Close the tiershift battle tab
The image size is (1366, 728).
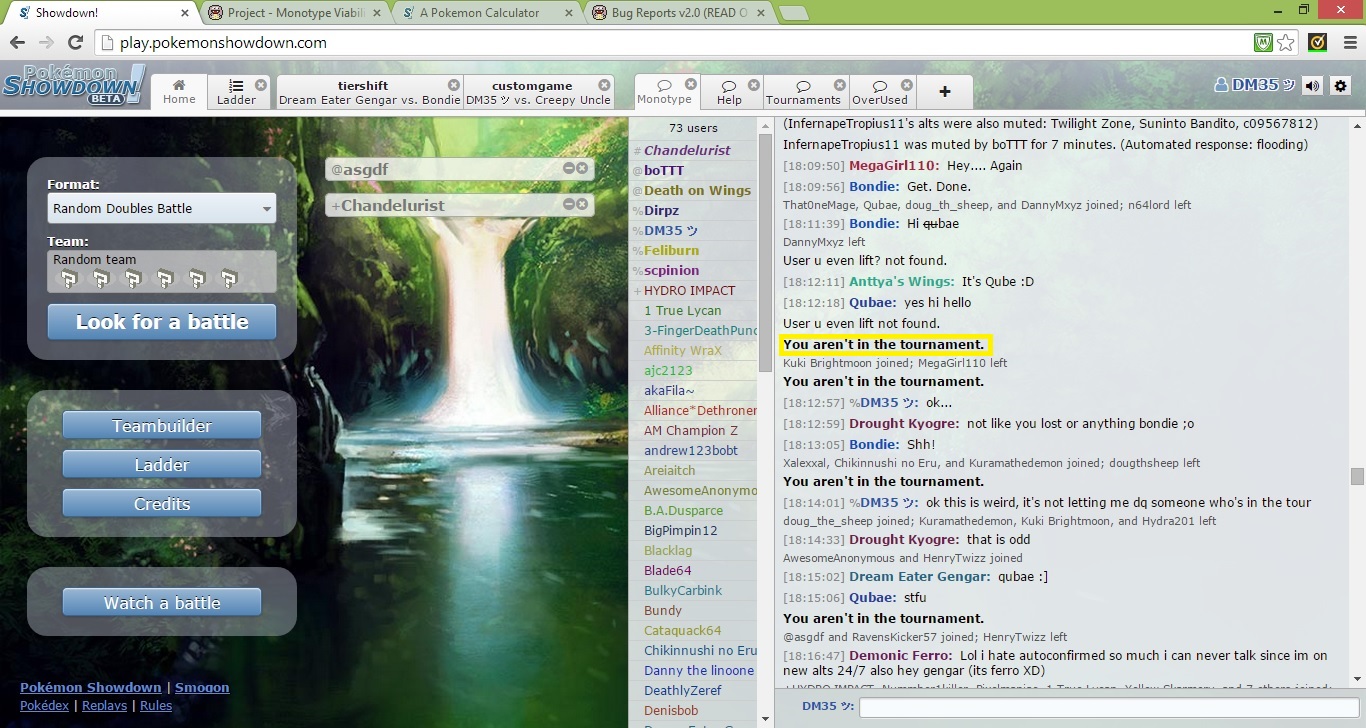454,85
